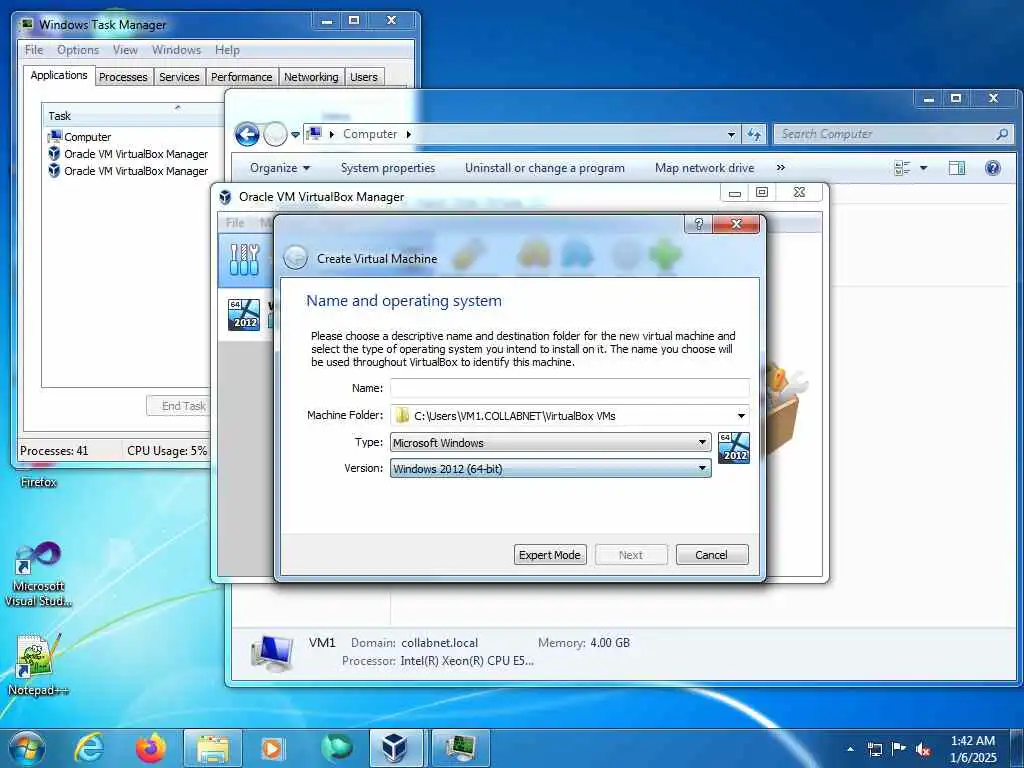Select the 2012 virtual machine in VirtualBox list
Screen dimensions: 1024x768
(x=244, y=315)
